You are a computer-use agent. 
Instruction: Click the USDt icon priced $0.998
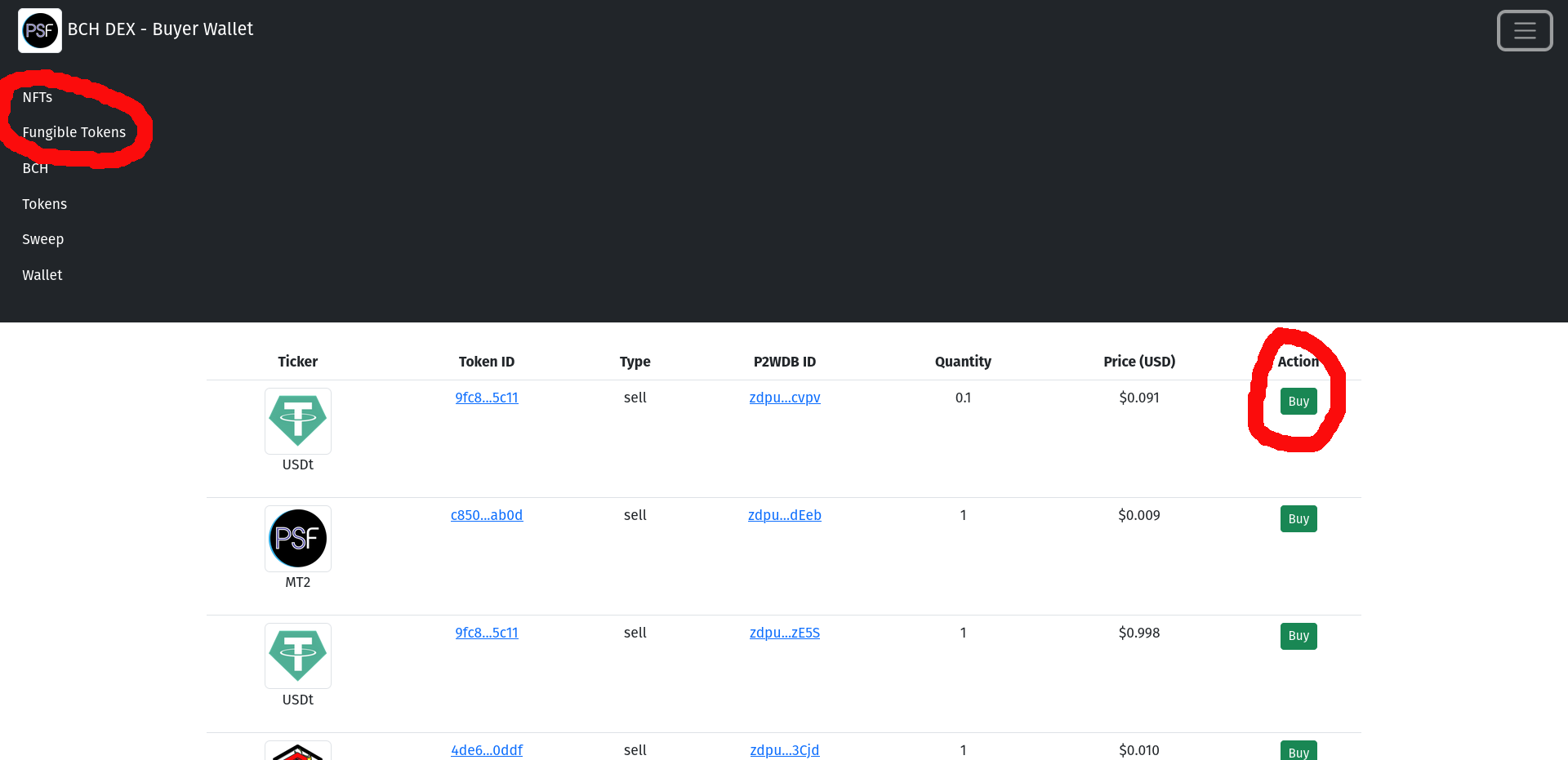coord(298,656)
